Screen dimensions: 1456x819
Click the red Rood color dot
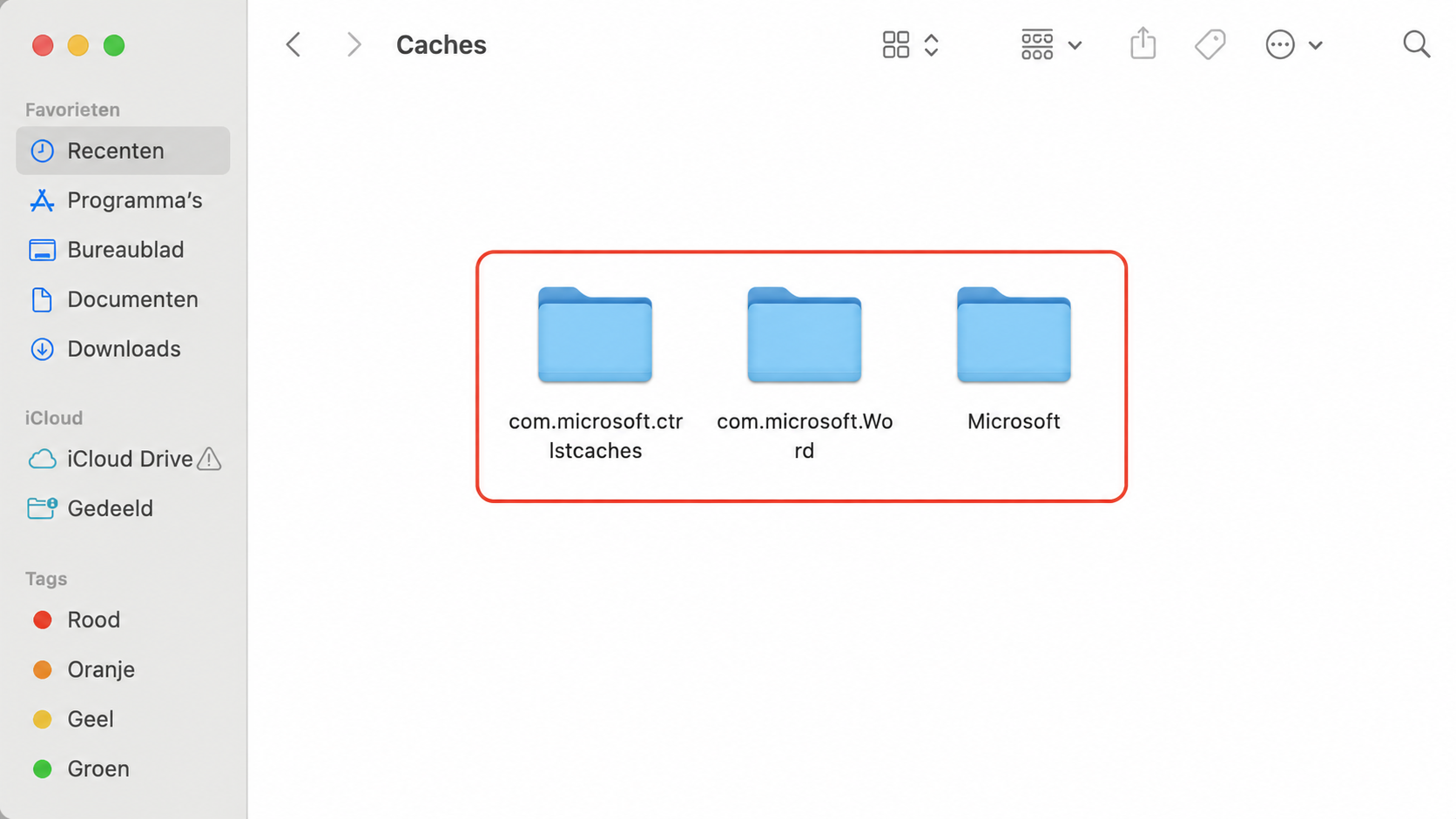tap(42, 620)
